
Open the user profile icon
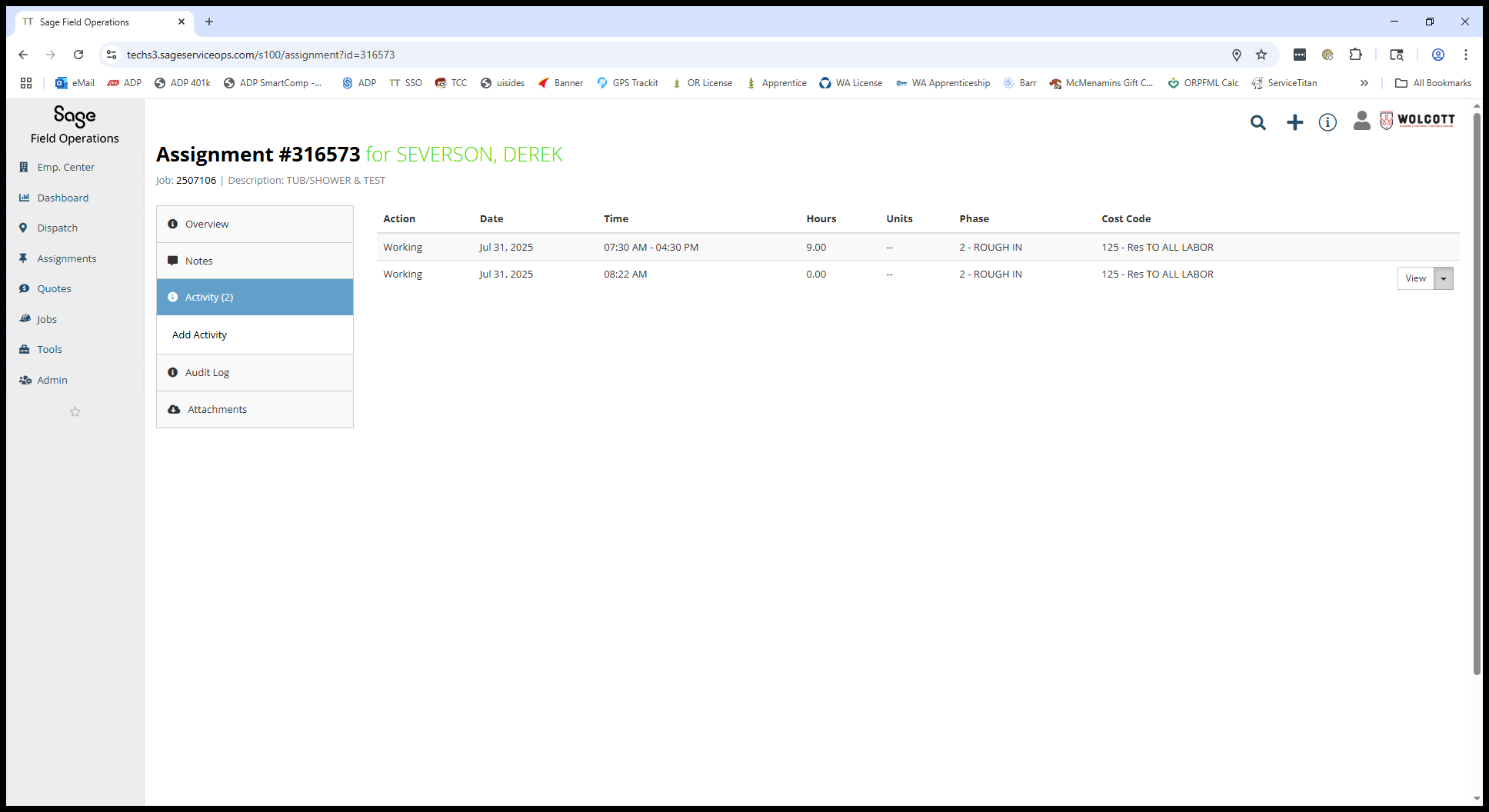pos(1361,121)
